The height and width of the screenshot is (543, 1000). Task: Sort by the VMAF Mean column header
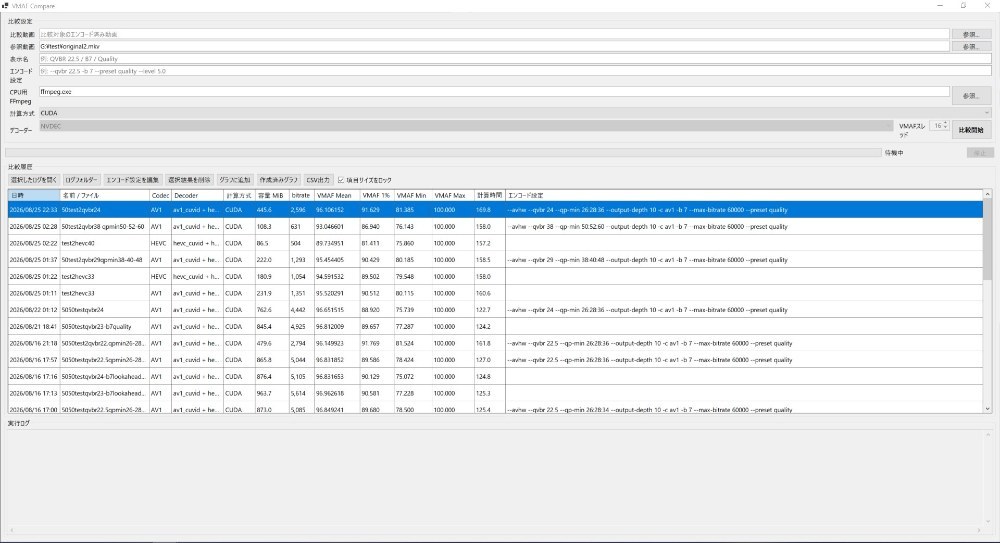pyautogui.click(x=337, y=195)
